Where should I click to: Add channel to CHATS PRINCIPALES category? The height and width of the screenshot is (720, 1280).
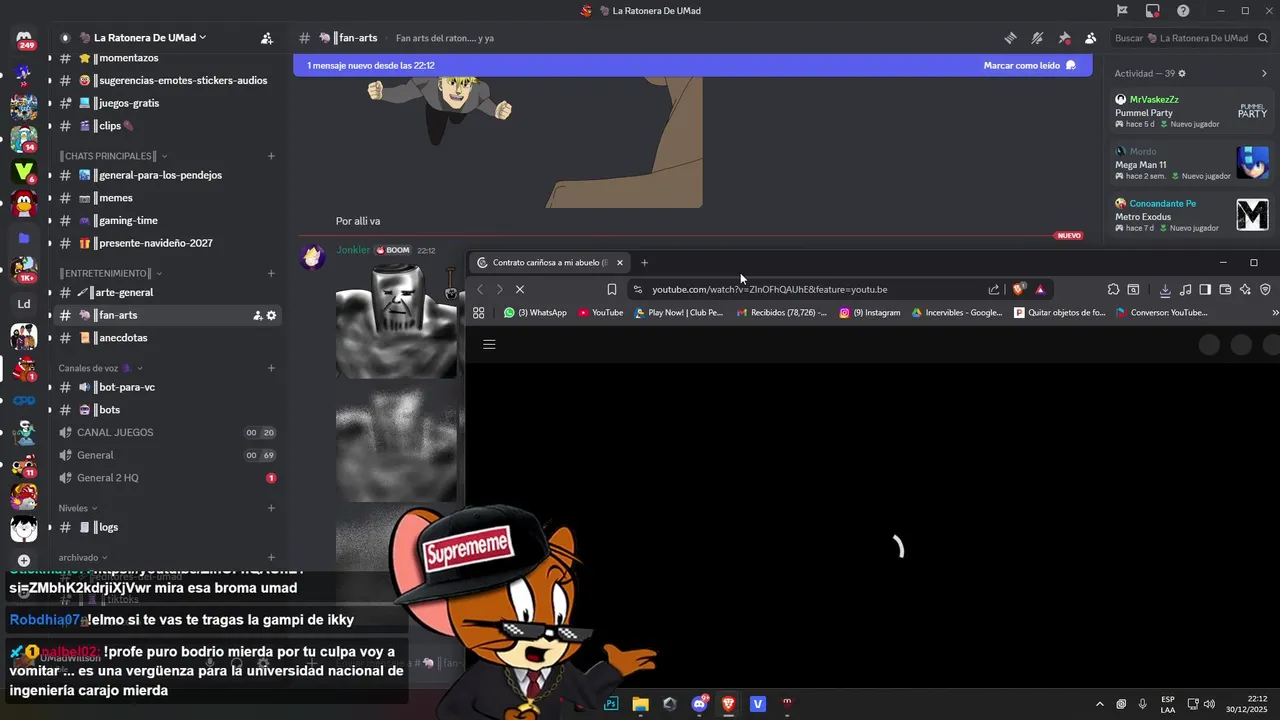(x=271, y=156)
